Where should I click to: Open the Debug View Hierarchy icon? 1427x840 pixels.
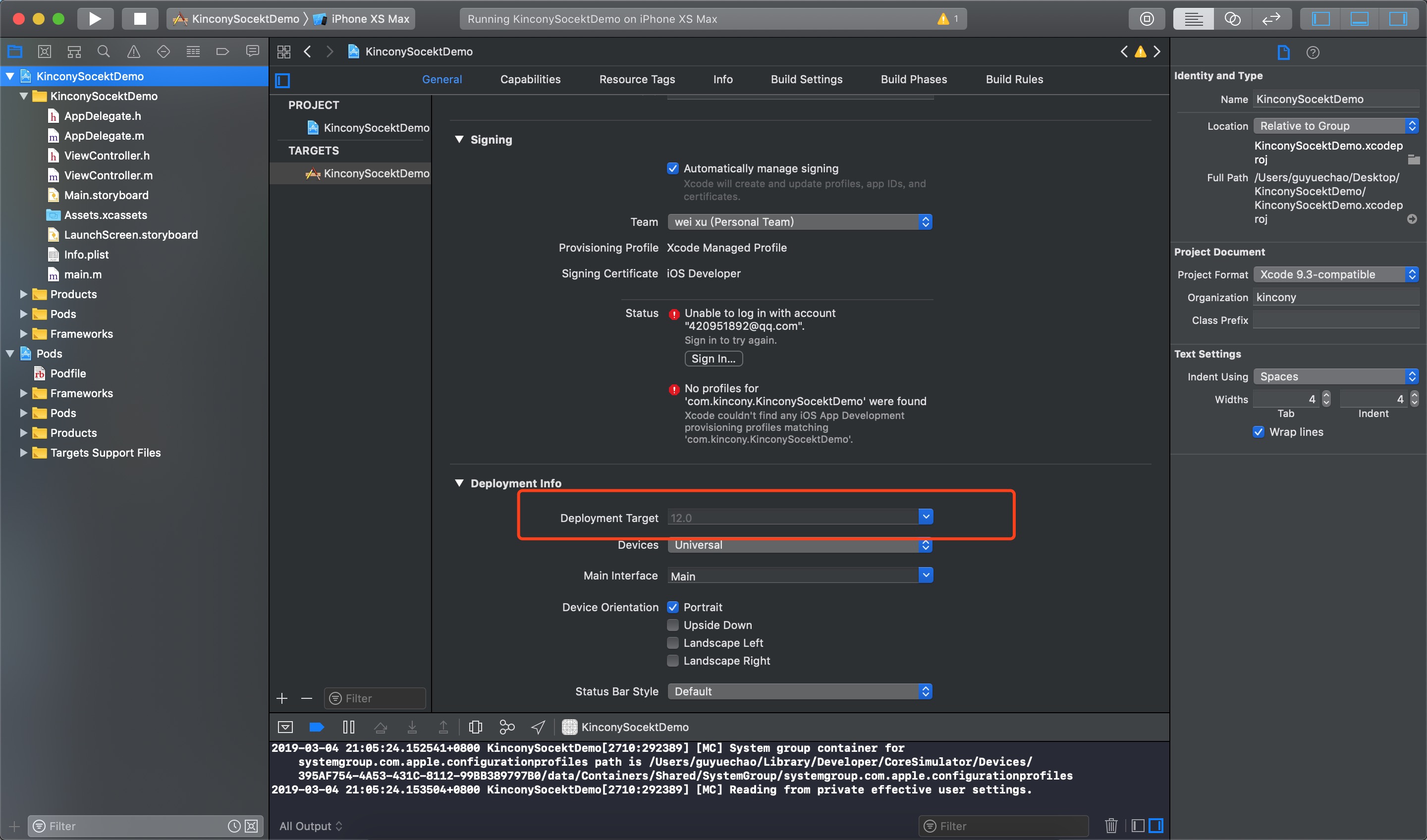pos(476,727)
